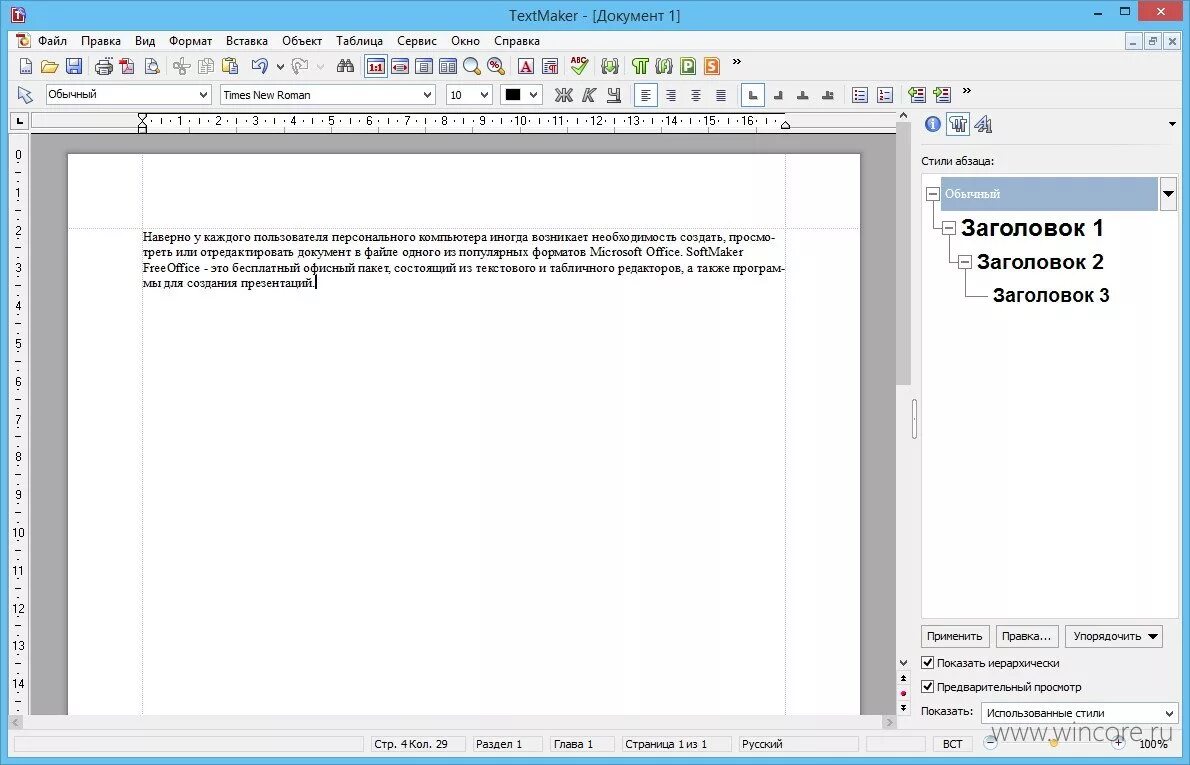Toggle Показать иерархически checkbox
The image size is (1190, 765).
(x=927, y=662)
